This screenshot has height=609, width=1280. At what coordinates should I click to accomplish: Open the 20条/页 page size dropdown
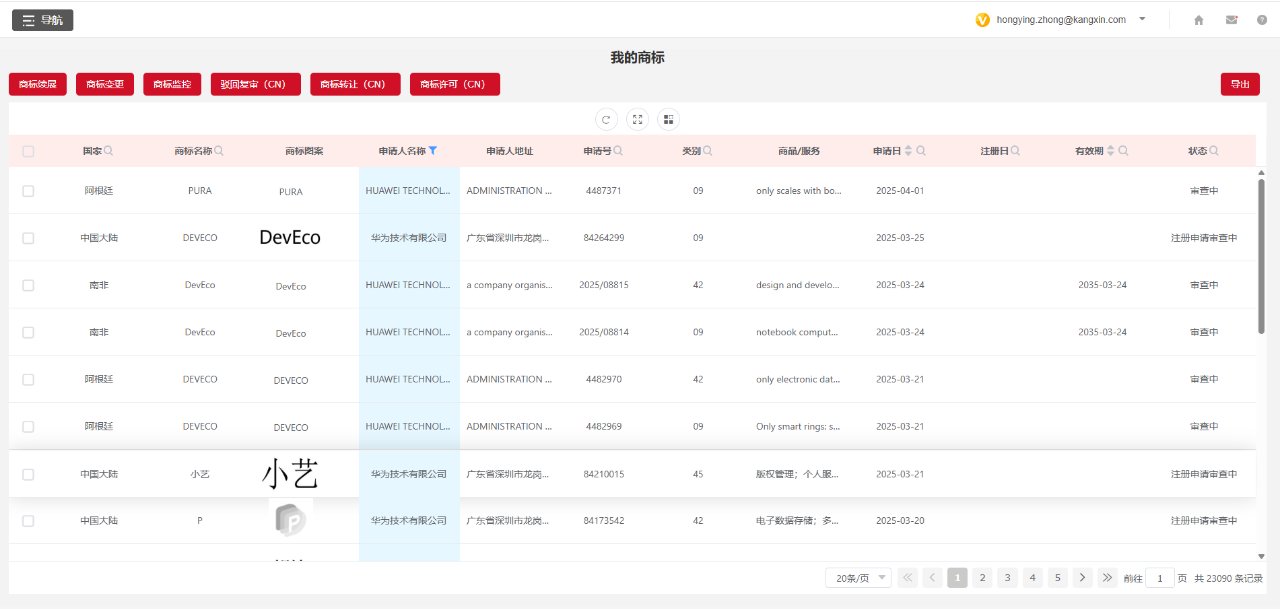[x=857, y=577]
